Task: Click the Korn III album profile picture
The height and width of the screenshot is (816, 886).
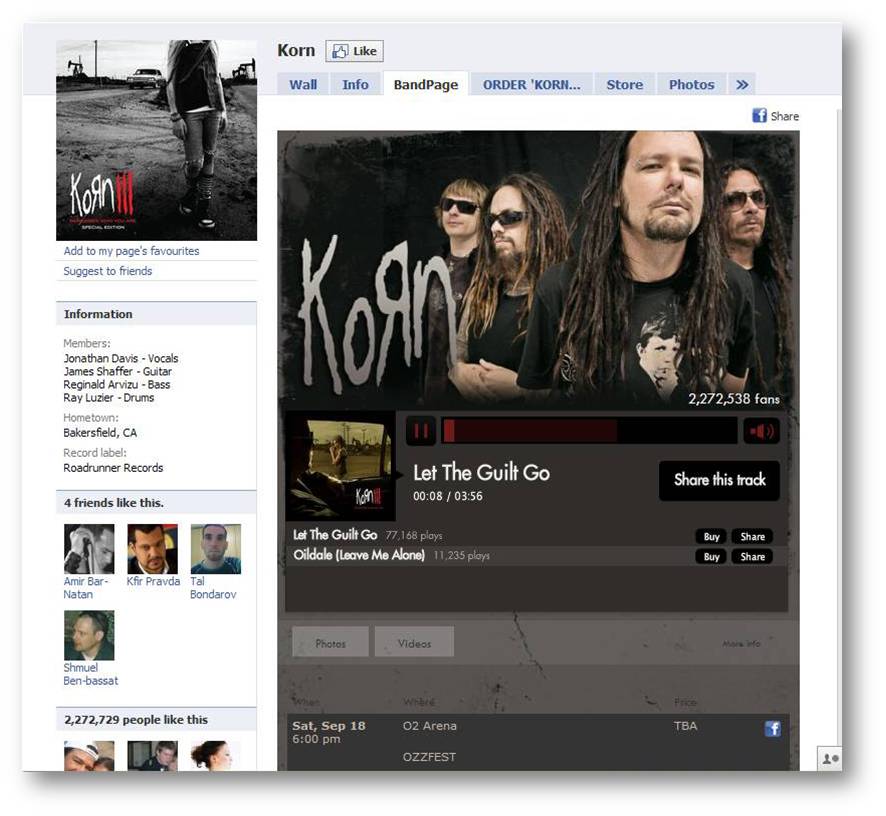Action: (157, 140)
